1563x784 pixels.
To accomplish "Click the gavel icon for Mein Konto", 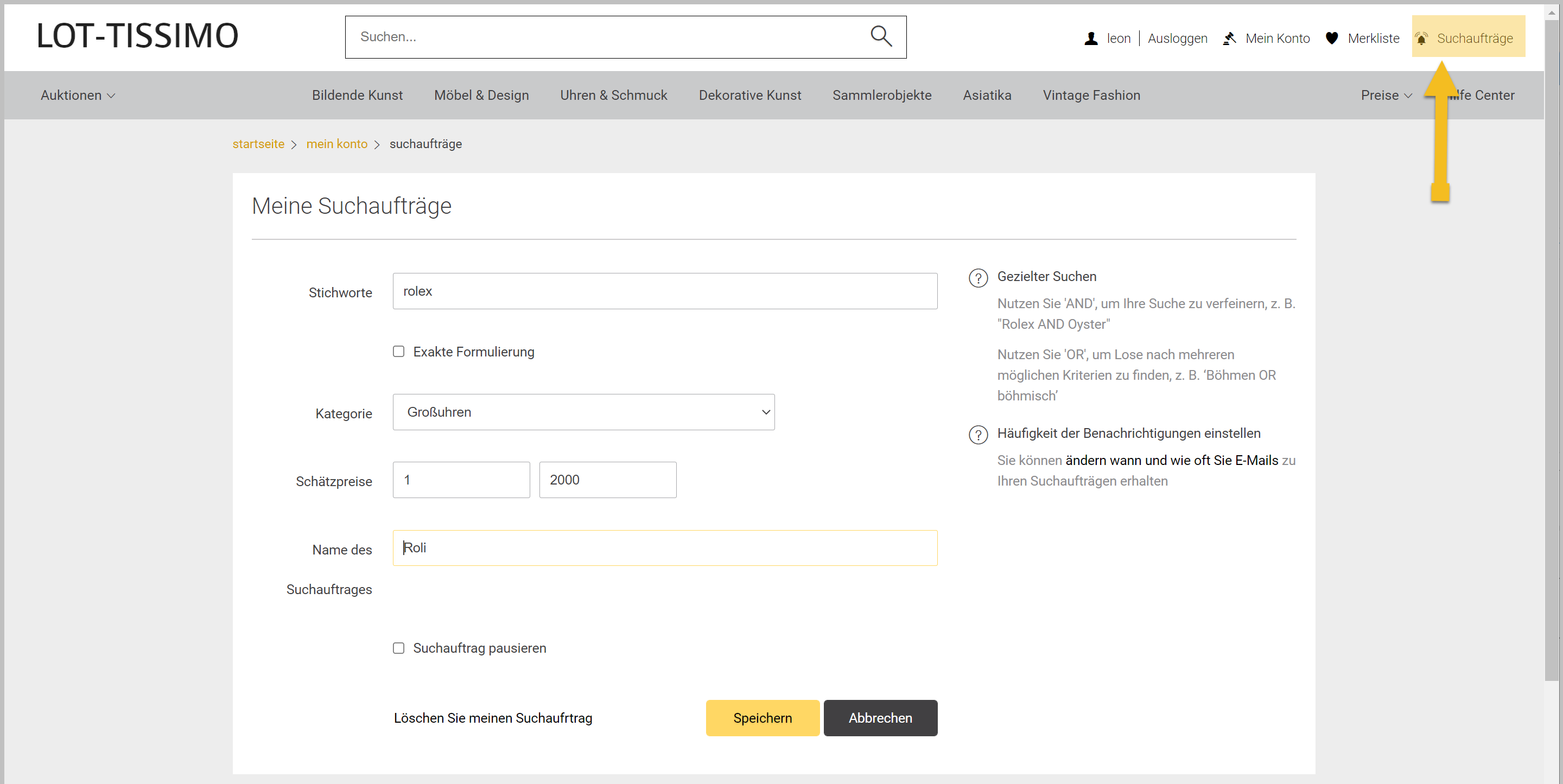I will 1229,38.
